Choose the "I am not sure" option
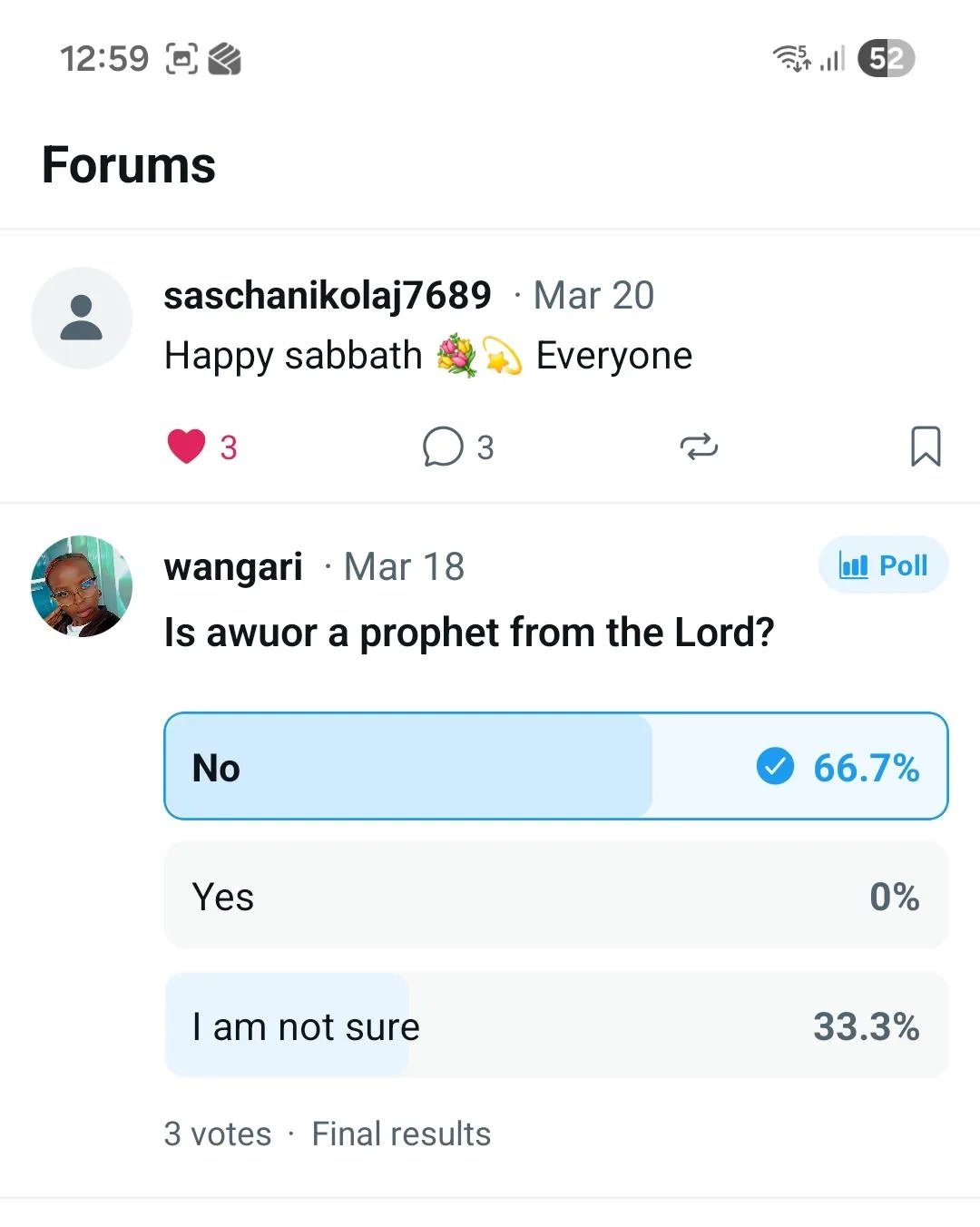Screen dimensions: 980x1227 point(555,1026)
